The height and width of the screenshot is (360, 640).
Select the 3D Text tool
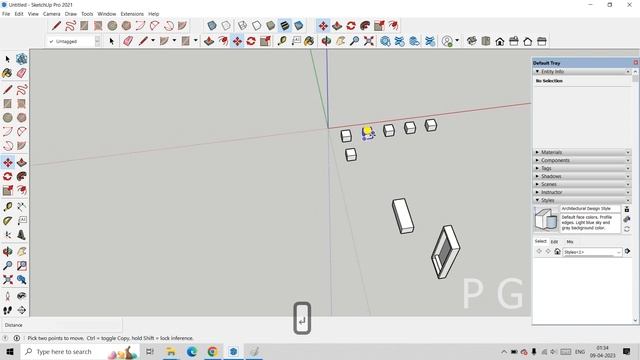pyautogui.click(x=21, y=235)
